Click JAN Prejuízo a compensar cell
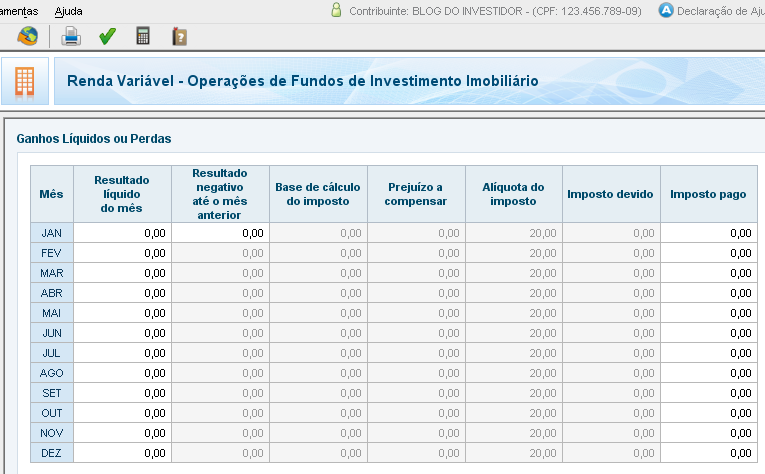This screenshot has height=474, width=765. tap(417, 233)
